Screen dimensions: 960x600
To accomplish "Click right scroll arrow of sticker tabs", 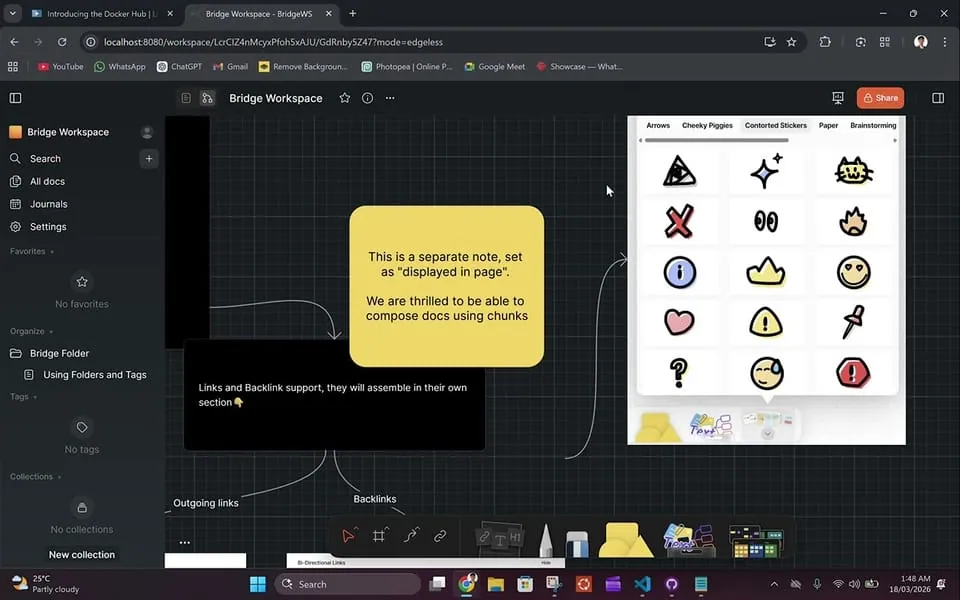I will coord(895,140).
